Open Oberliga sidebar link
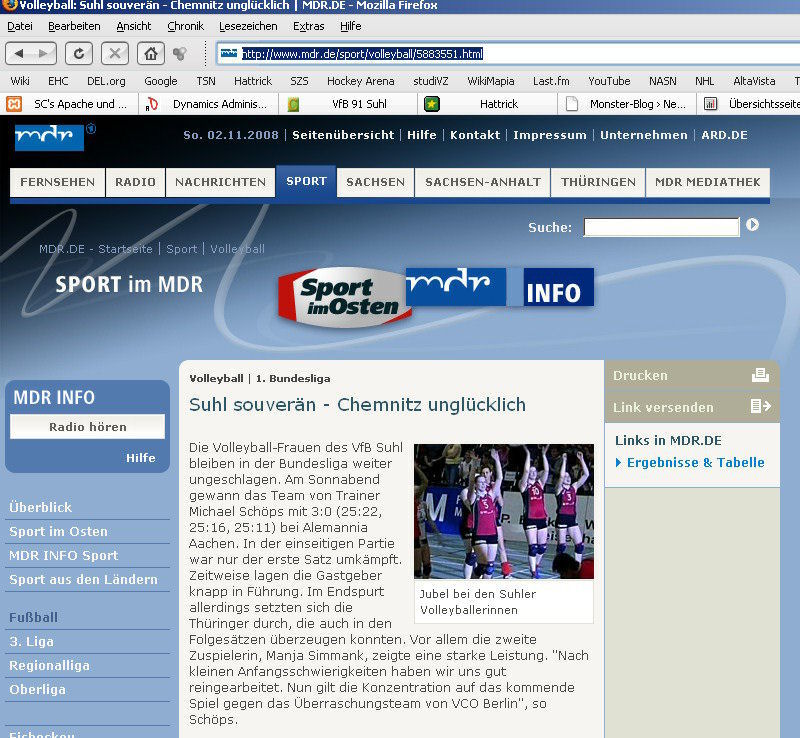This screenshot has height=738, width=800. (x=38, y=689)
